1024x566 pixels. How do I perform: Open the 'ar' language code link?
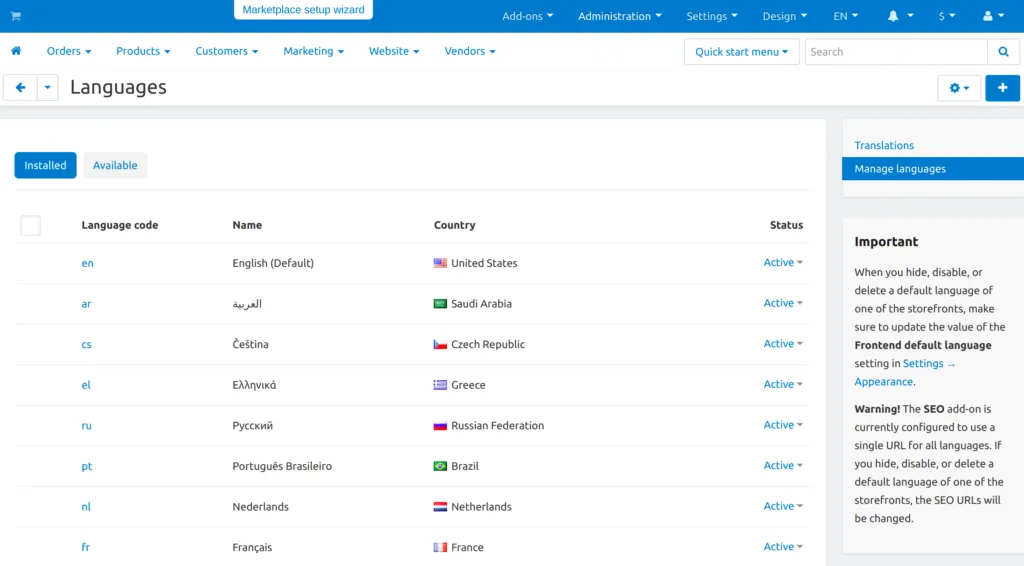coord(86,304)
